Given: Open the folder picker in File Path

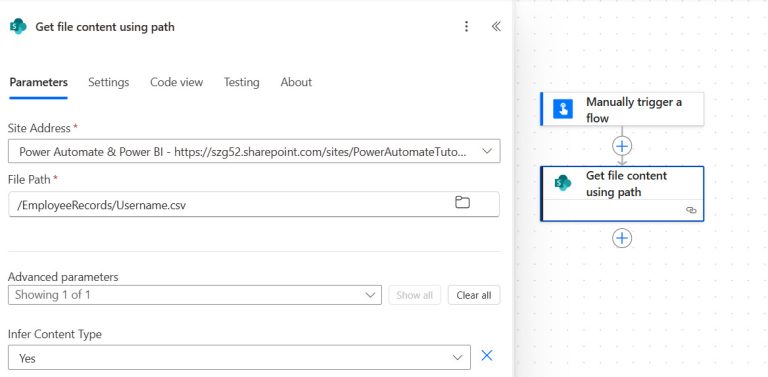Looking at the screenshot, I should [462, 202].
